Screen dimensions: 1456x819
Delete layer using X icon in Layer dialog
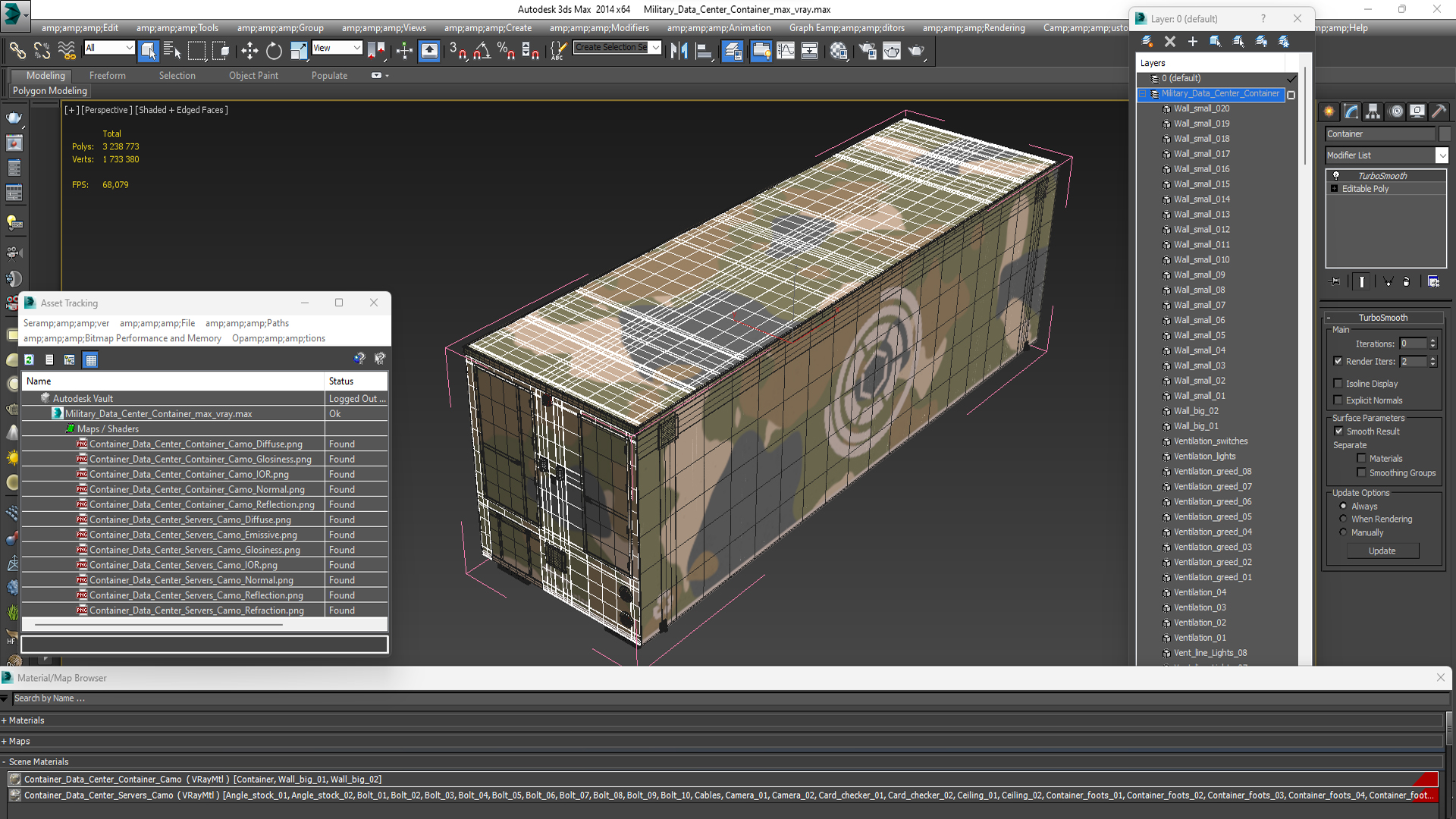coord(1170,41)
